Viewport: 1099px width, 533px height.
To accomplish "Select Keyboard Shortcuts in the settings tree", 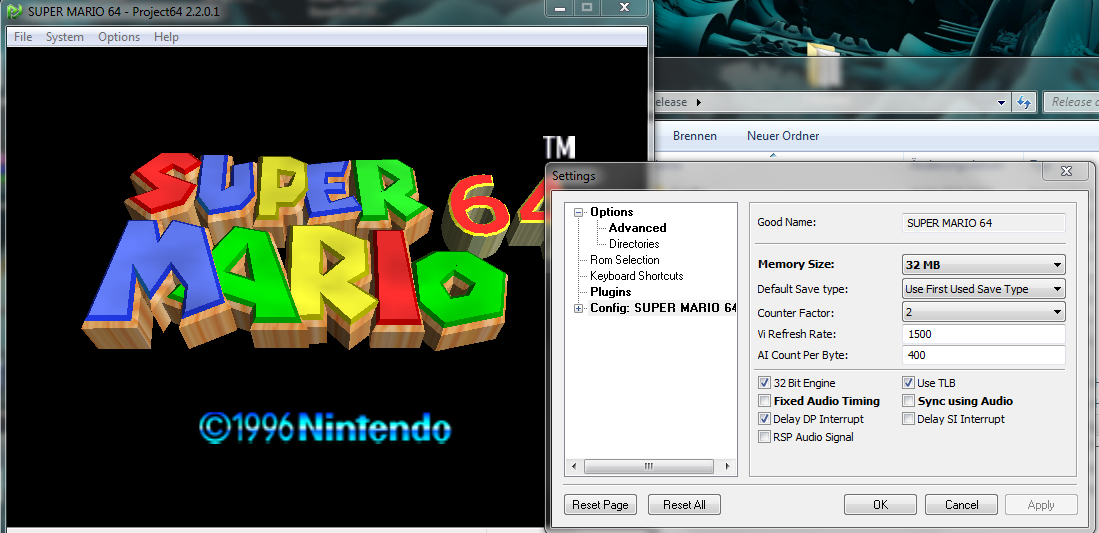I will pyautogui.click(x=636, y=276).
